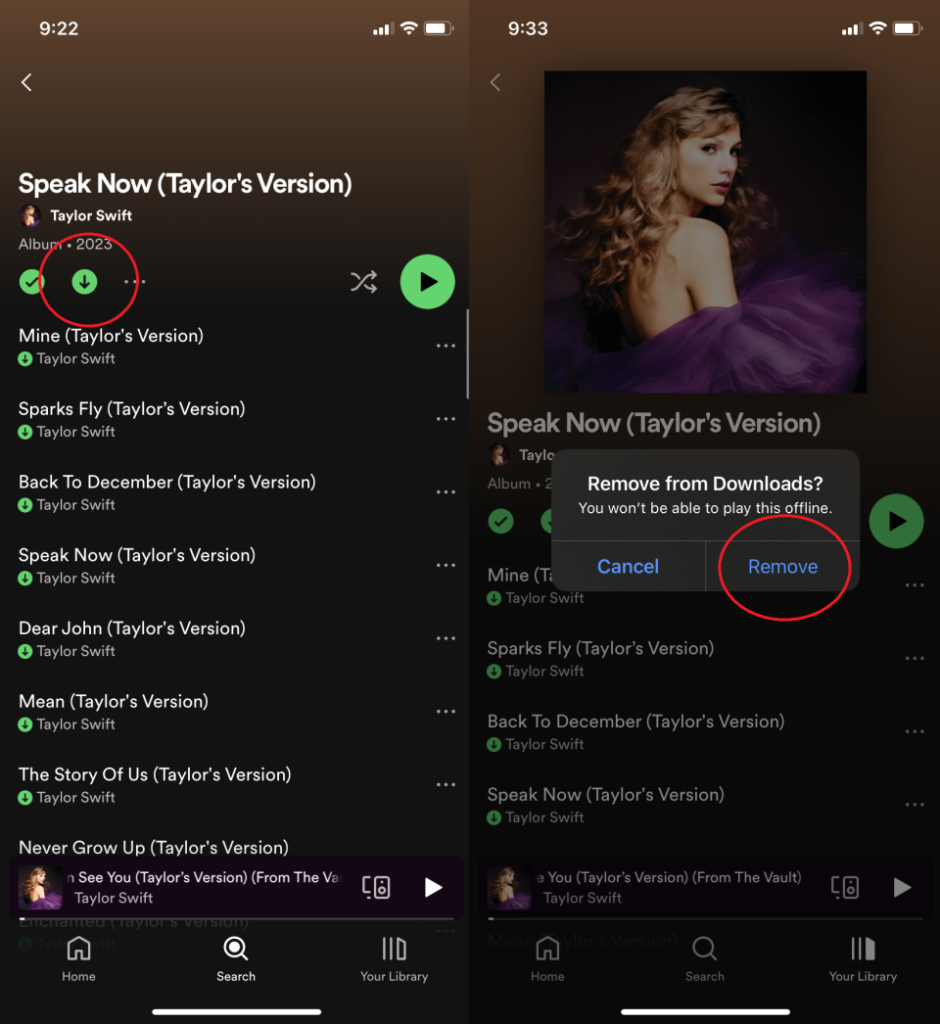Cancel the Remove from Downloads dialog
This screenshot has height=1024, width=940.
[x=628, y=567]
